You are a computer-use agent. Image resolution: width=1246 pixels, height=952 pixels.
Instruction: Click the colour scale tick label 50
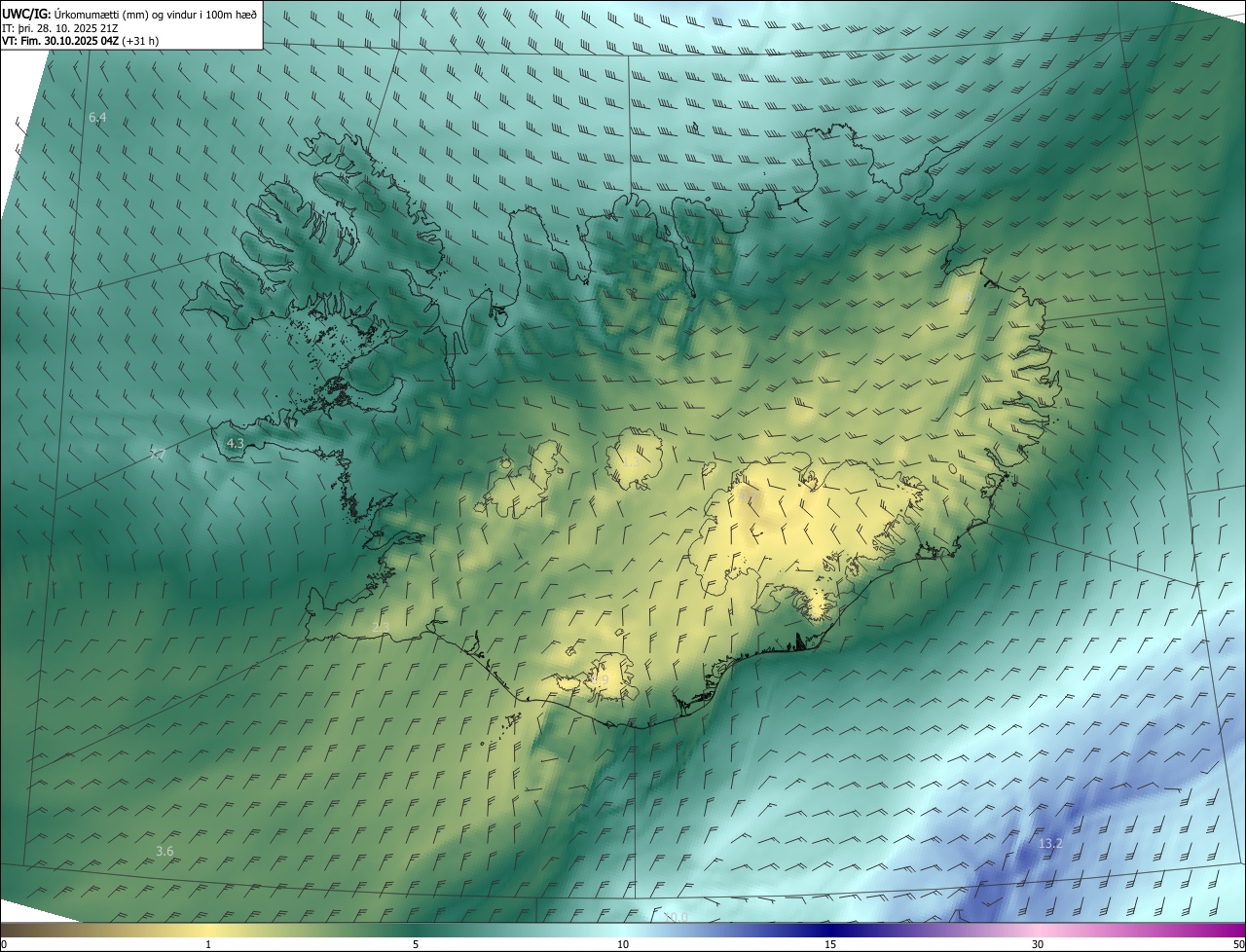tap(1238, 944)
